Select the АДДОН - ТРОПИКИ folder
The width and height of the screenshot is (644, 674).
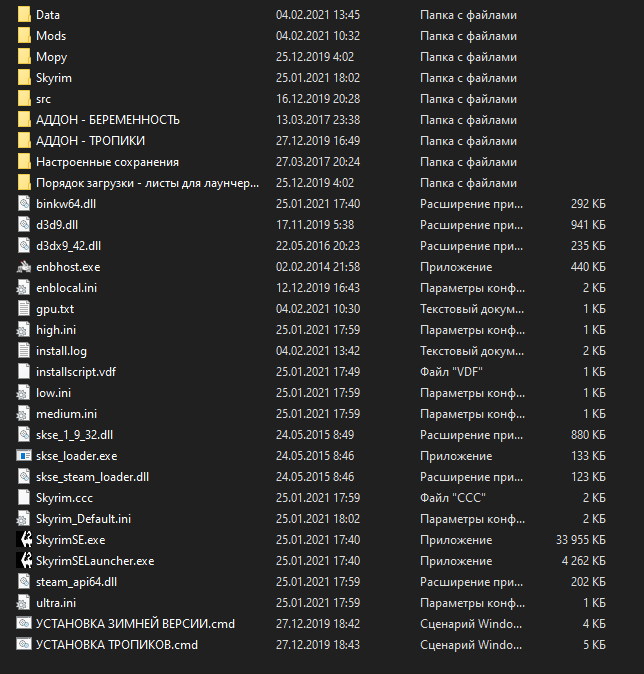(90, 141)
